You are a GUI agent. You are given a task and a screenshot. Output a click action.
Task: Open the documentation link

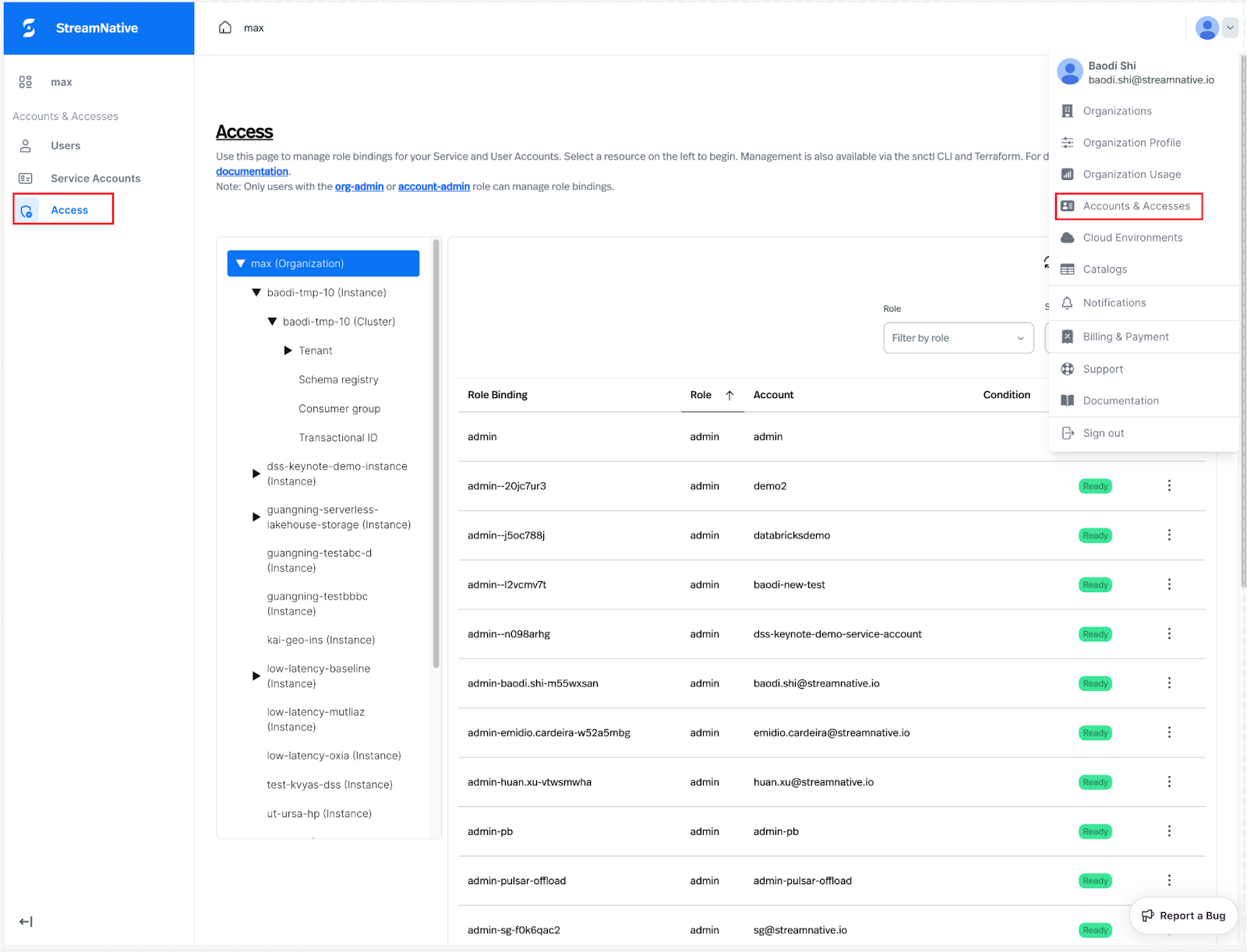pos(252,171)
